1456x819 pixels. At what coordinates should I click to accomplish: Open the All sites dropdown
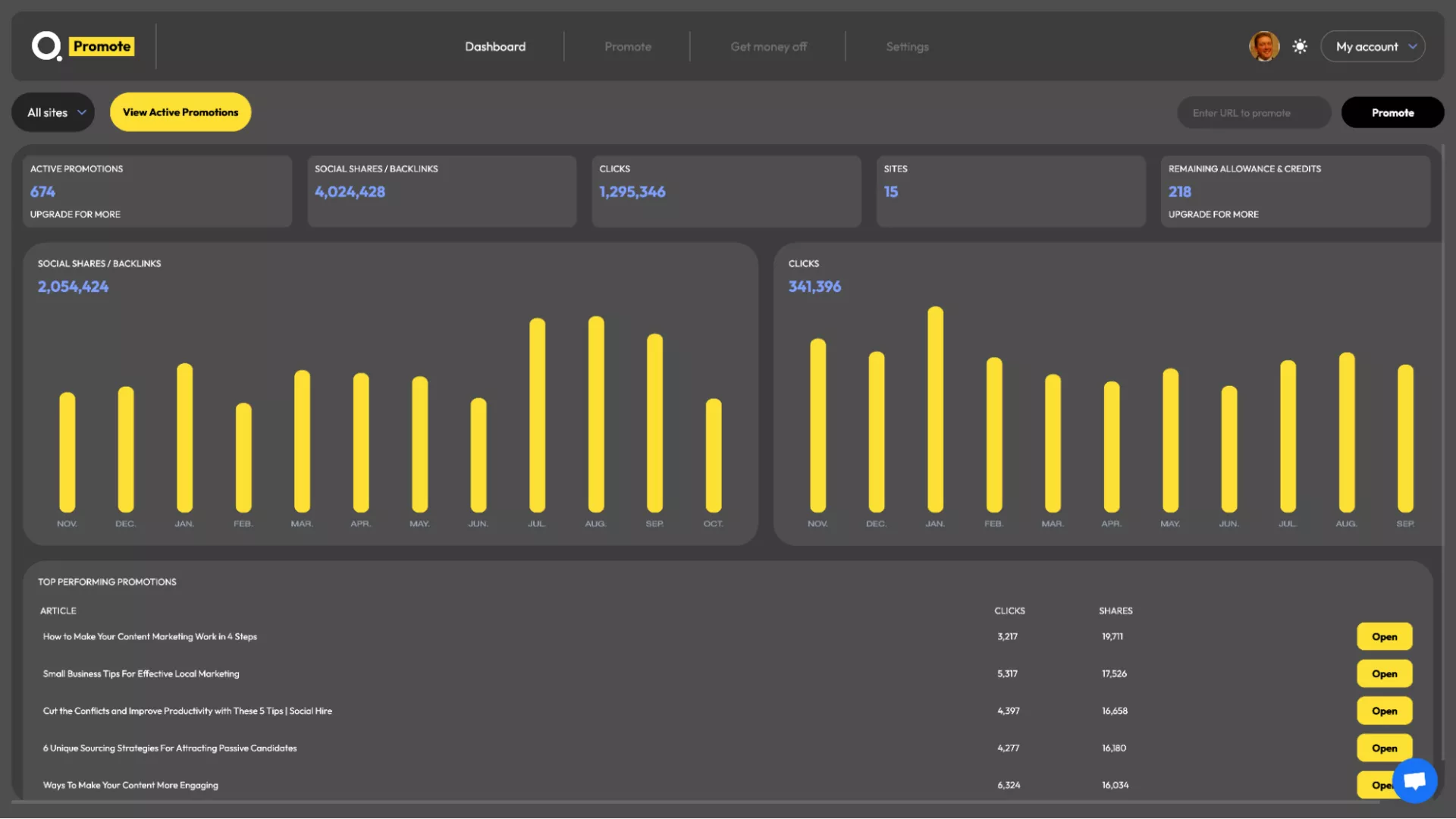click(x=54, y=112)
